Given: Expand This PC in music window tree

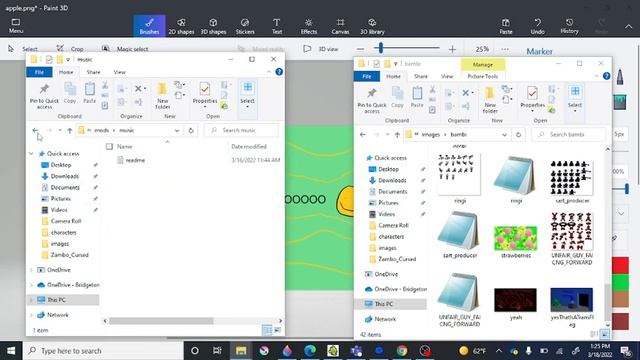Looking at the screenshot, I should coord(31,300).
